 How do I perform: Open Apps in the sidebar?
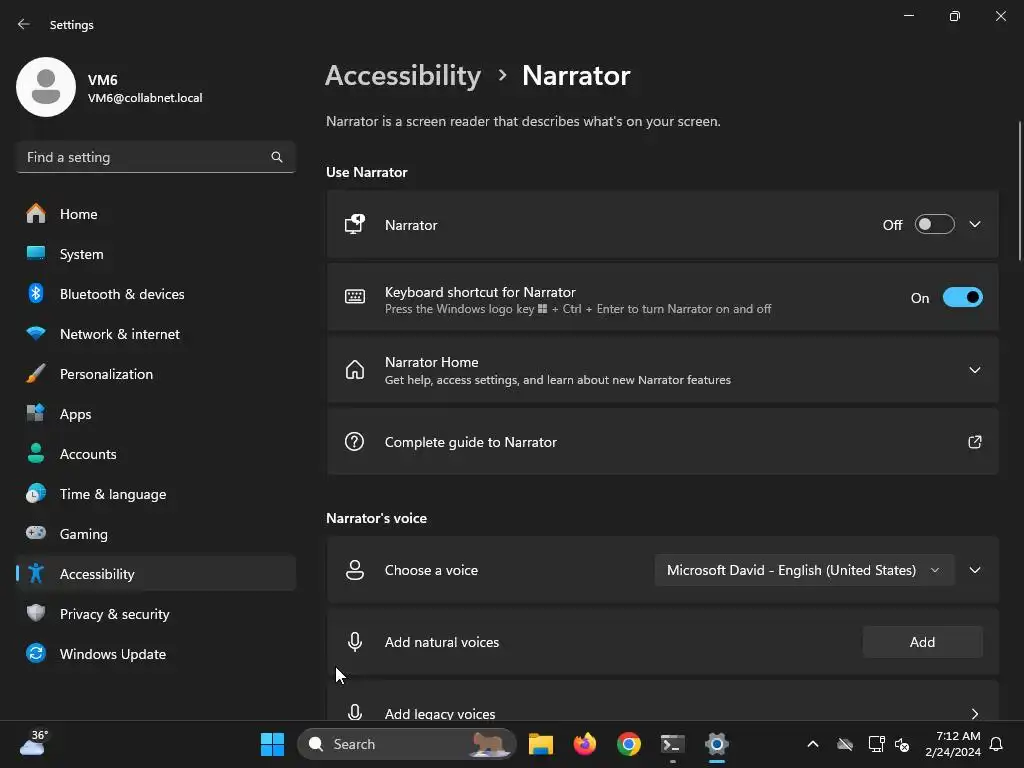(155, 414)
